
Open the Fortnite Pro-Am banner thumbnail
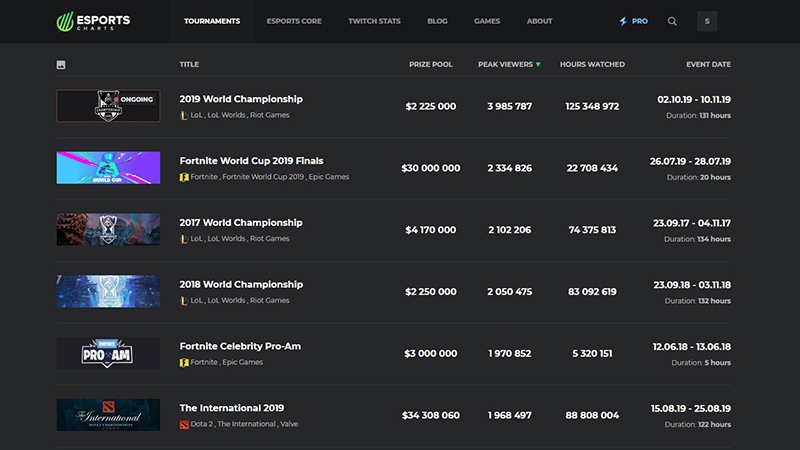point(108,353)
